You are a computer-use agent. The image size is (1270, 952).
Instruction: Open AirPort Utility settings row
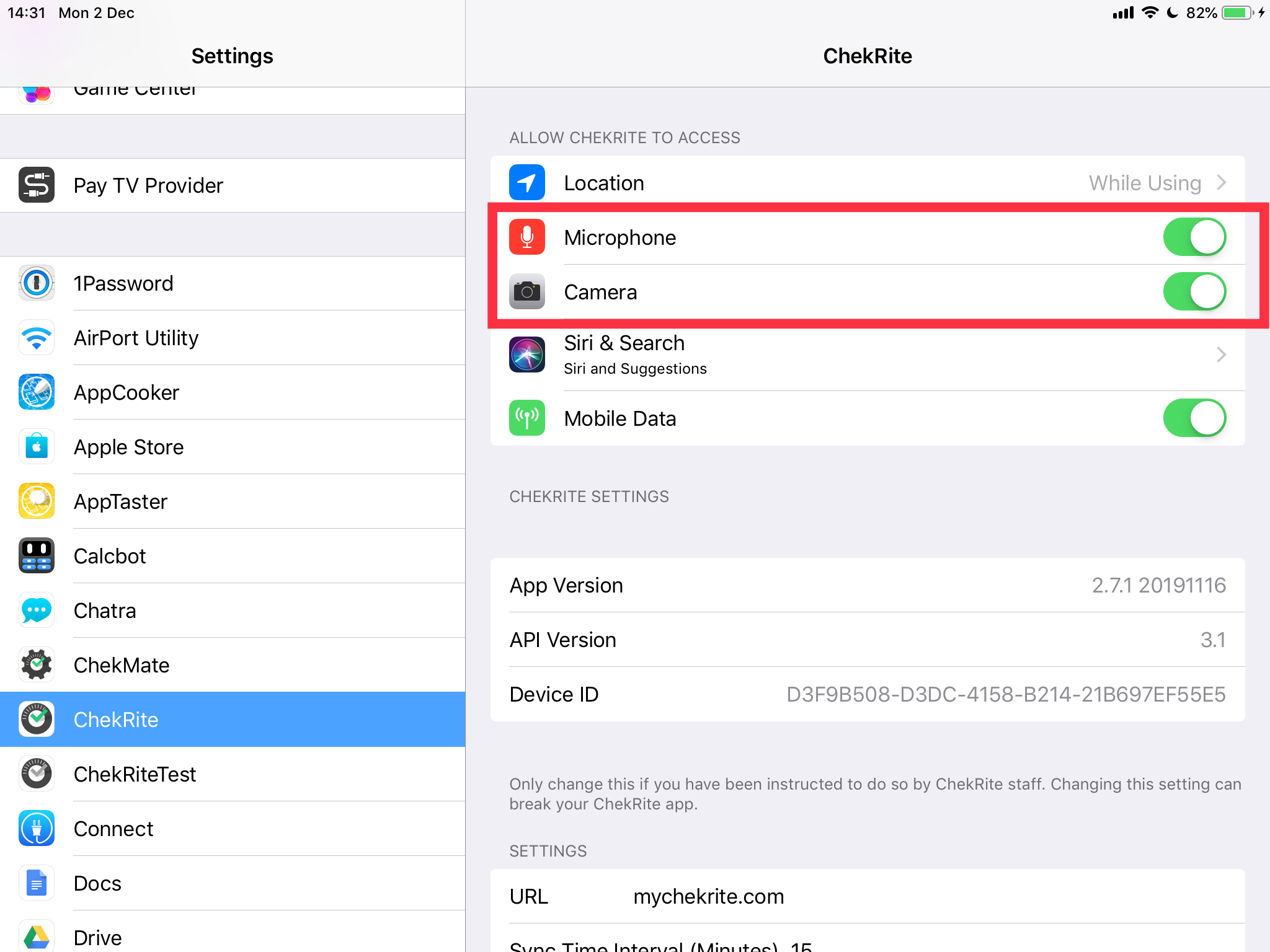[233, 338]
